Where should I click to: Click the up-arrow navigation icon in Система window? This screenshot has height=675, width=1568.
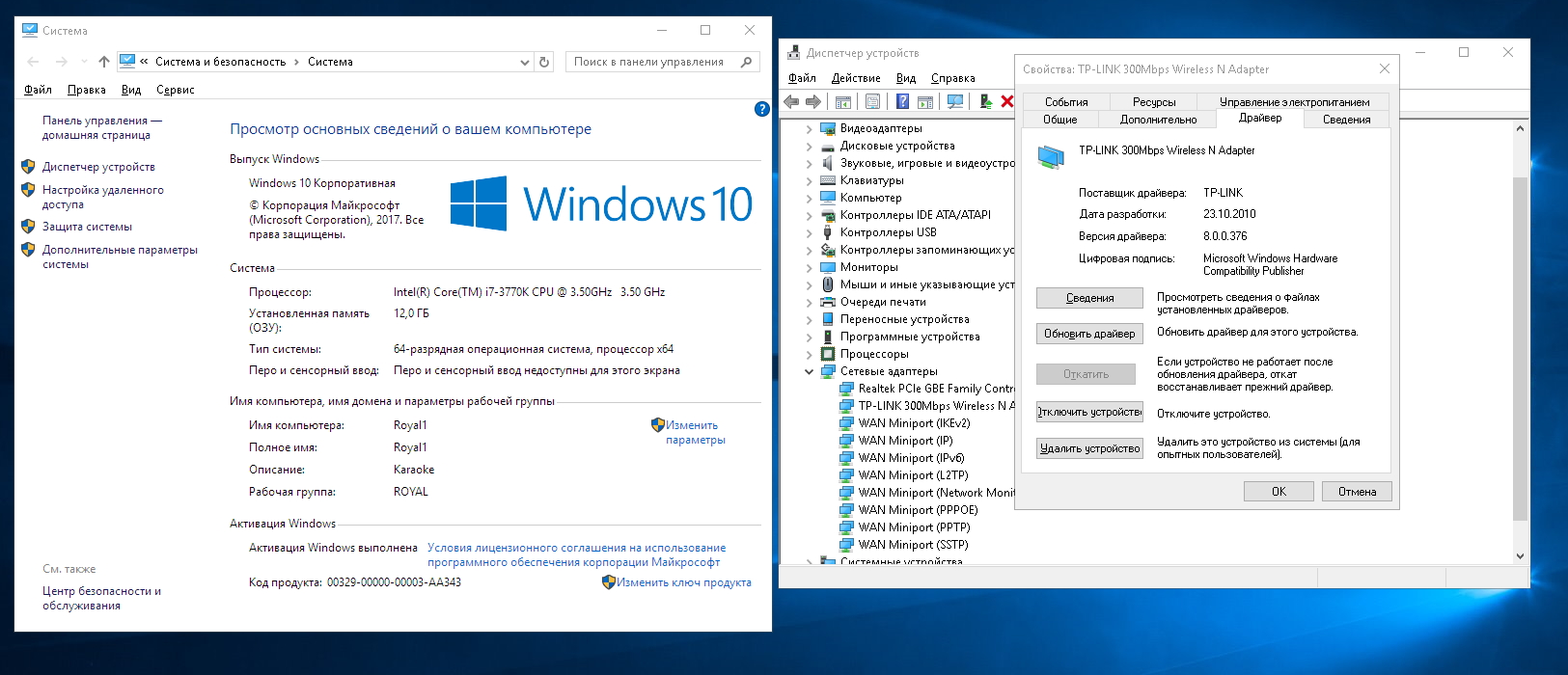pyautogui.click(x=104, y=62)
